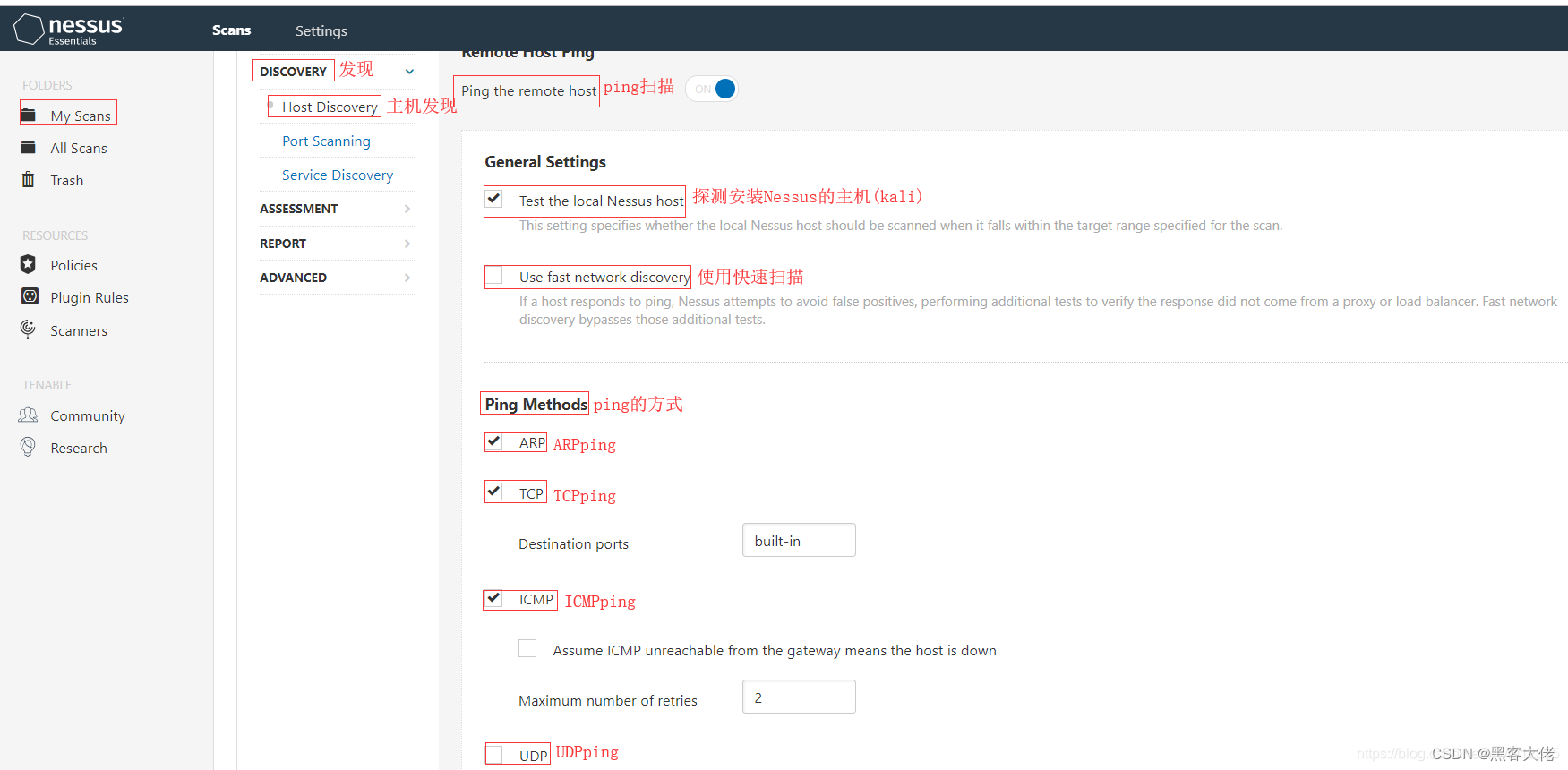Expand the REPORT section arrow
The height and width of the screenshot is (770, 1568).
[x=407, y=244]
